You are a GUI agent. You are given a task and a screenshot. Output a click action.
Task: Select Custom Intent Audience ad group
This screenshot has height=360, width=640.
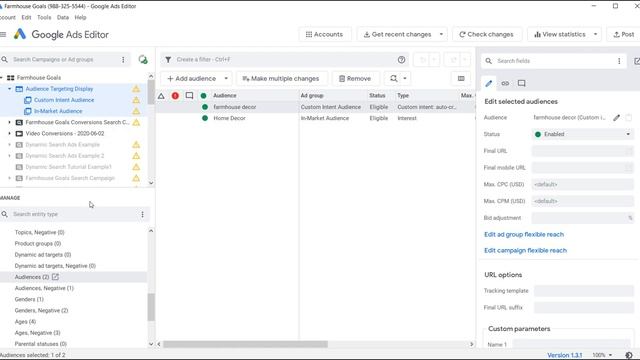64,100
